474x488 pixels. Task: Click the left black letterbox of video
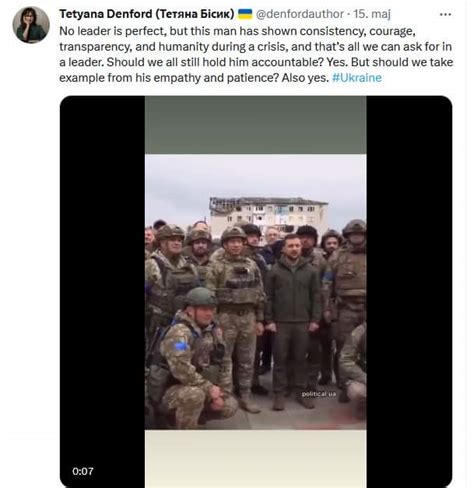(102, 291)
